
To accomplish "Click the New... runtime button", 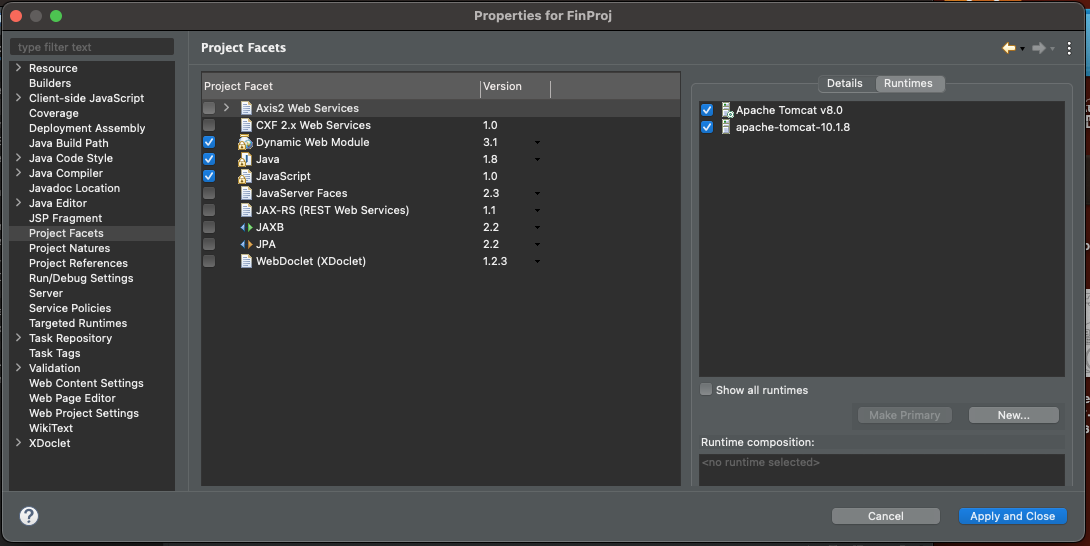I will (x=1014, y=415).
